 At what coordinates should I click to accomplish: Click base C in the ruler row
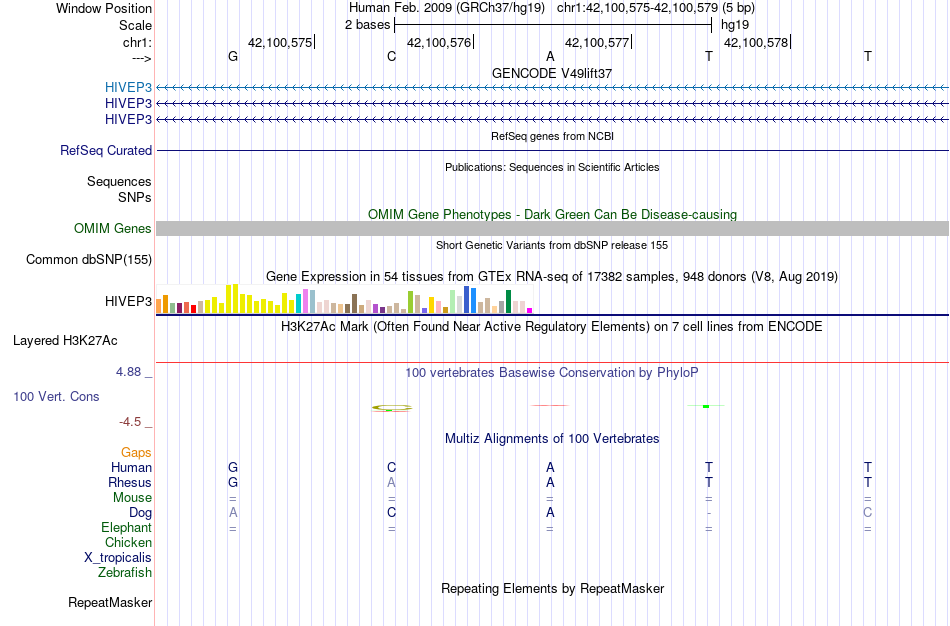click(391, 56)
